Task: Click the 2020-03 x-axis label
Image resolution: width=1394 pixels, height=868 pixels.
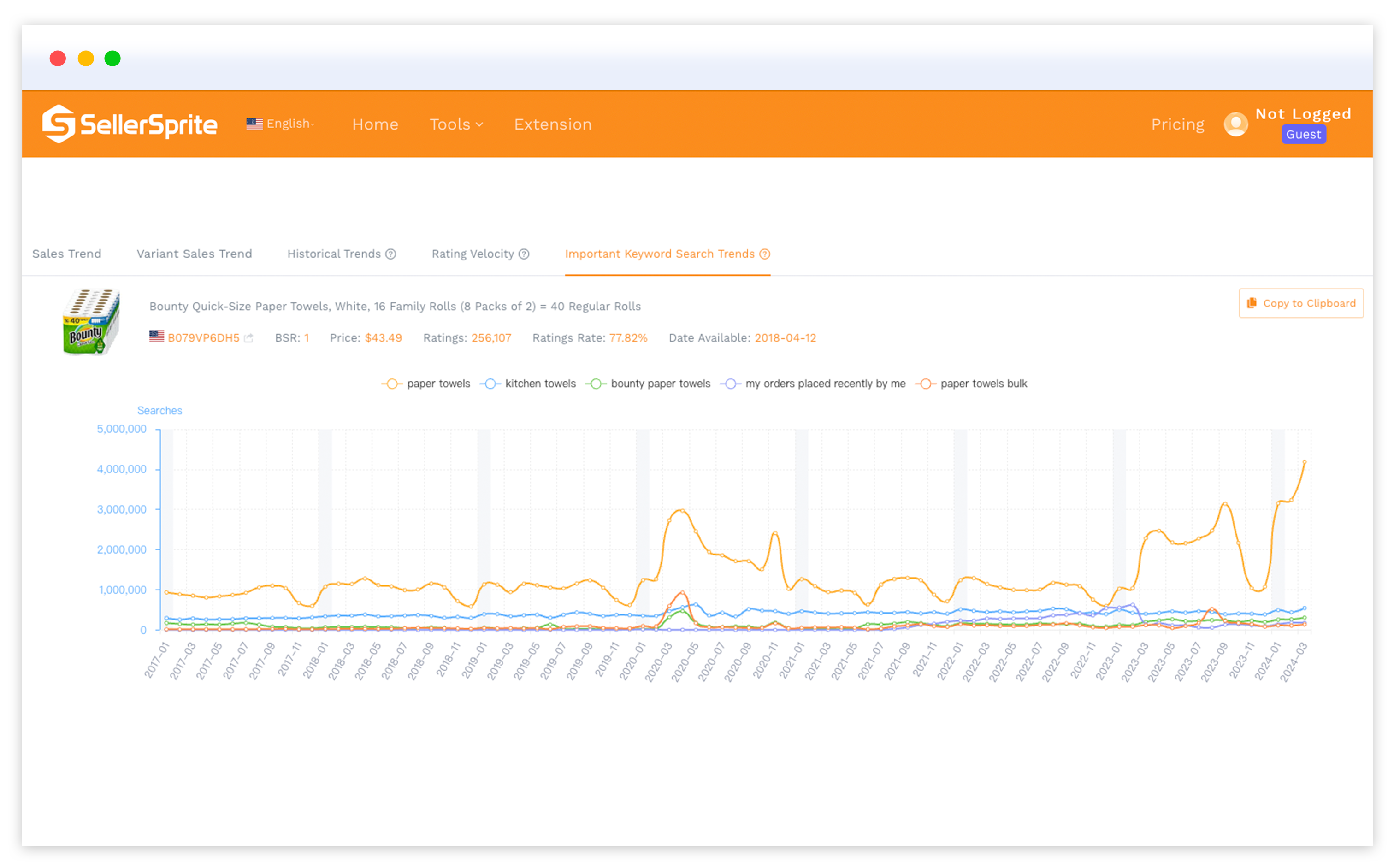Action: tap(659, 661)
